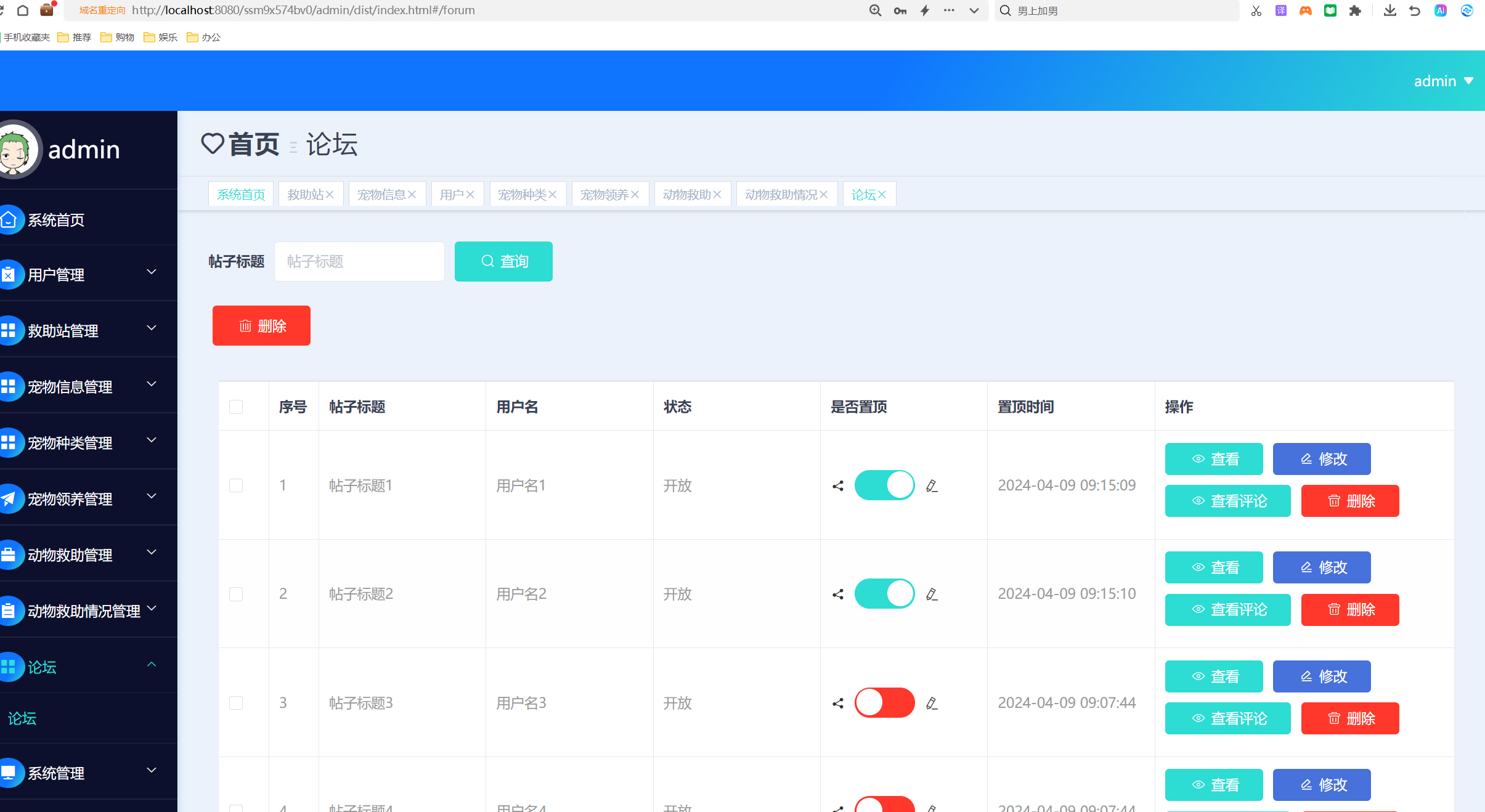Click the browser extensions puzzle icon
Image resolution: width=1485 pixels, height=812 pixels.
click(x=1354, y=10)
